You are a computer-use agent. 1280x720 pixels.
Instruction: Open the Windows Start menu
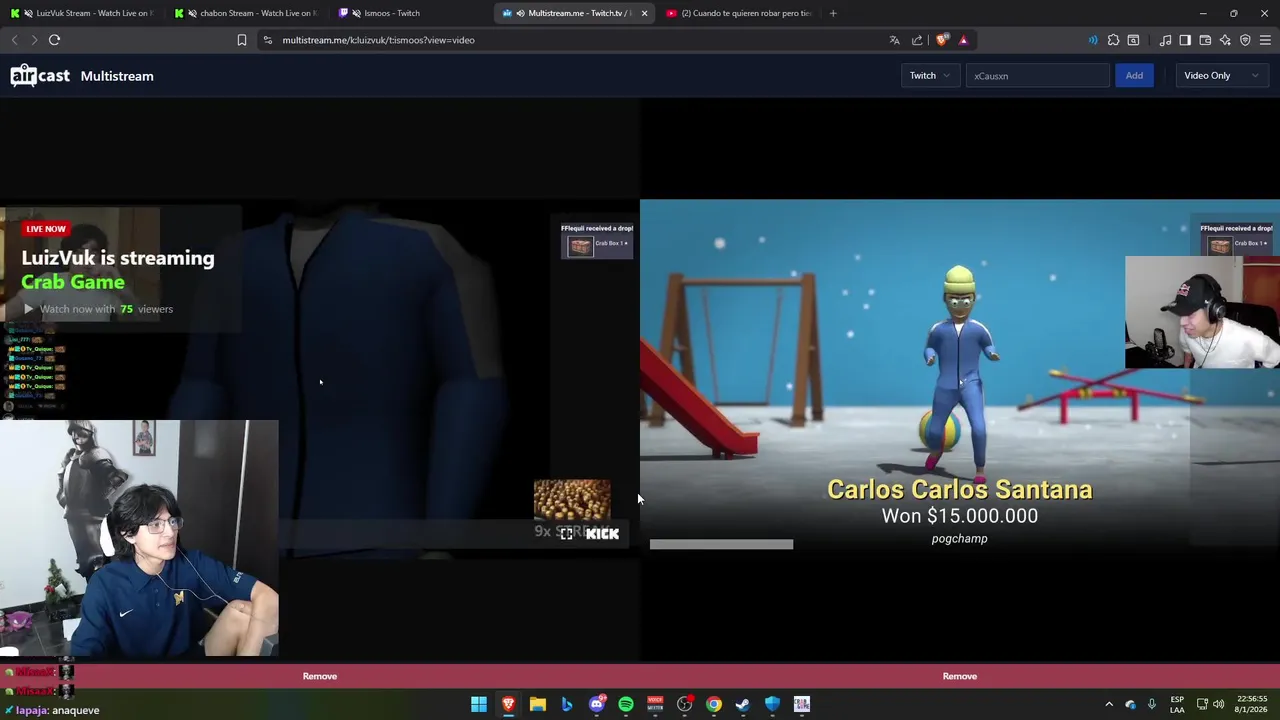479,704
